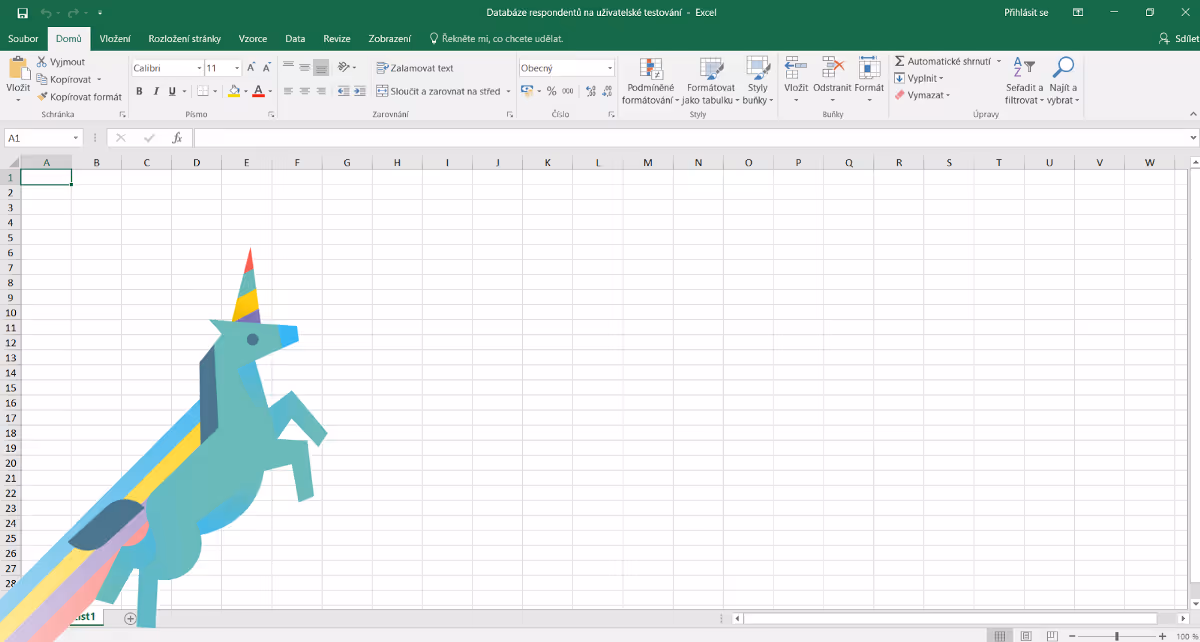The width and height of the screenshot is (1200, 642).
Task: Click Formát cells icon
Action: 869,68
